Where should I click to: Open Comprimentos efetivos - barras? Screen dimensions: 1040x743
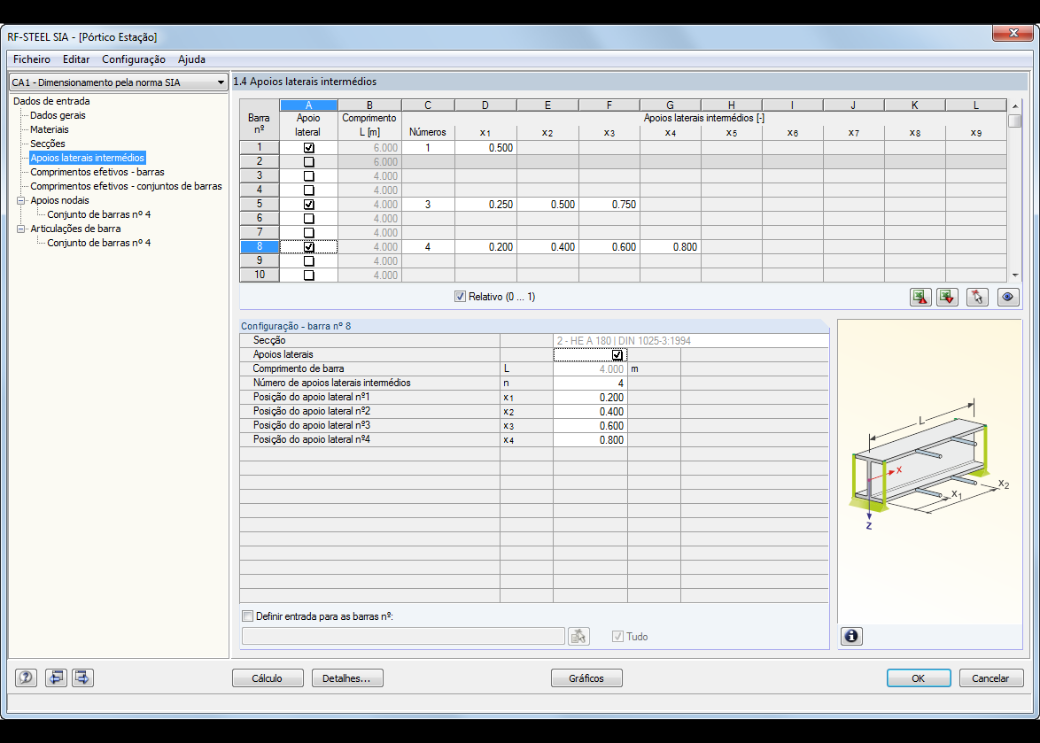[98, 172]
